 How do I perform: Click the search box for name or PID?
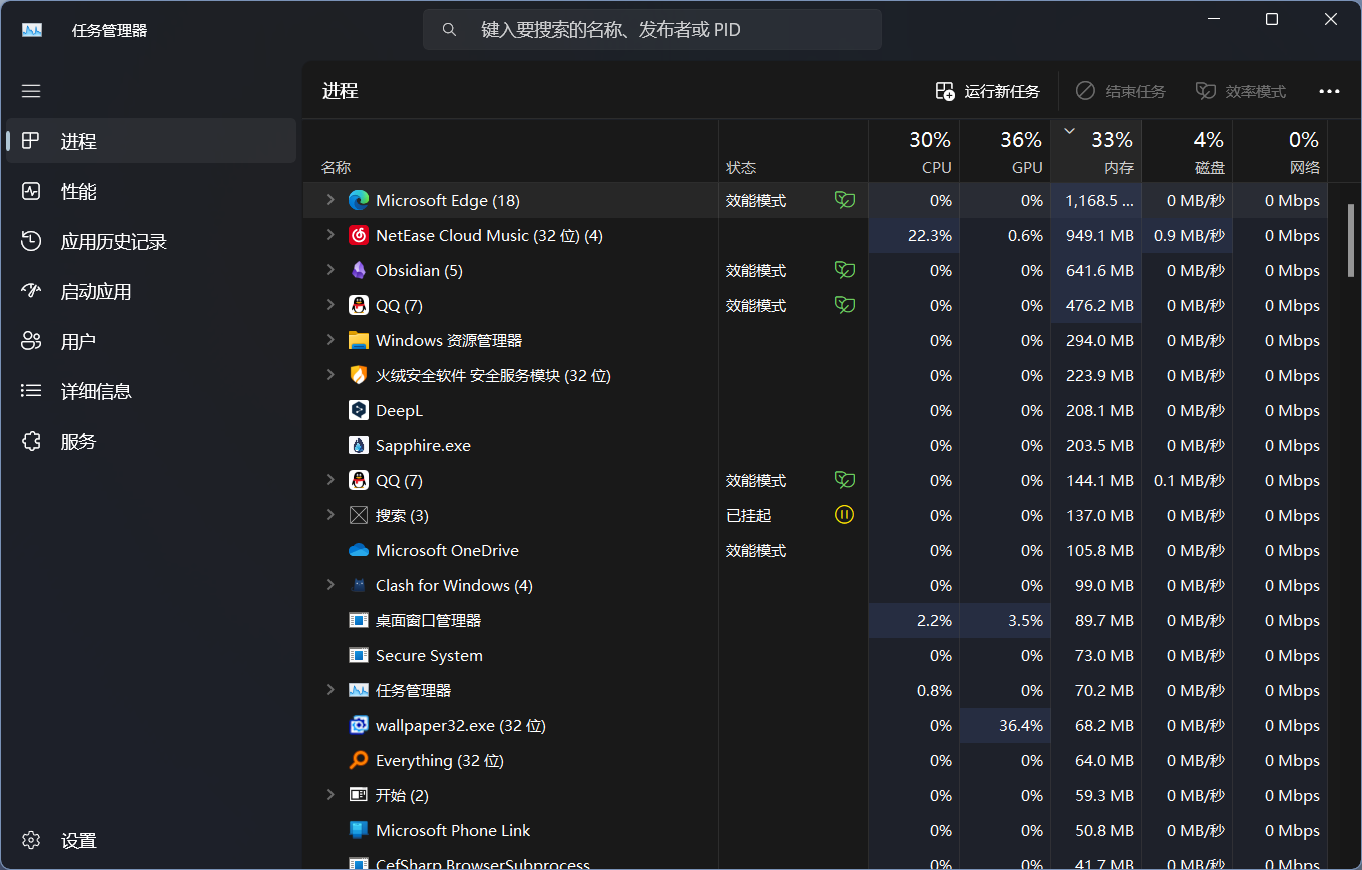tap(652, 30)
